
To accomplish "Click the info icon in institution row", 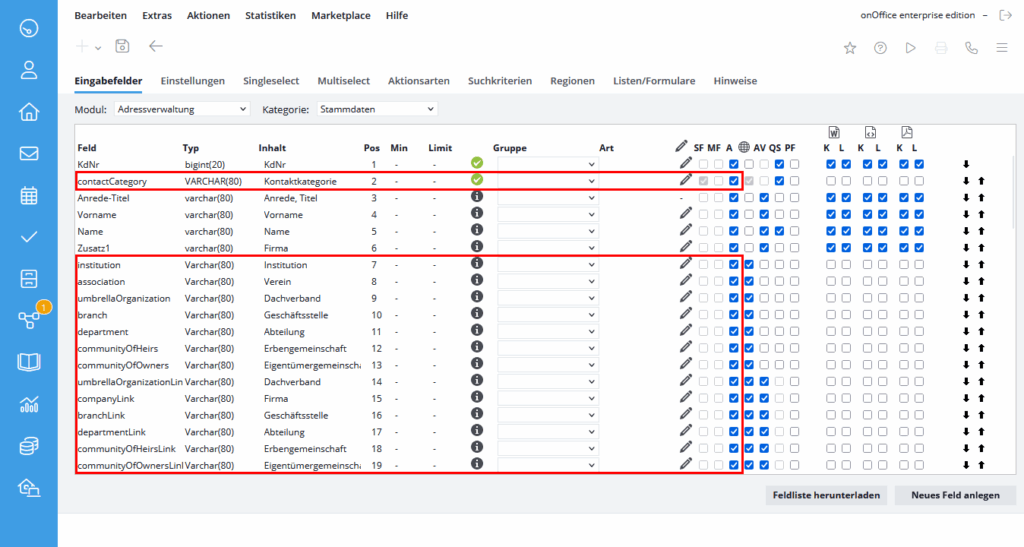I will [477, 264].
